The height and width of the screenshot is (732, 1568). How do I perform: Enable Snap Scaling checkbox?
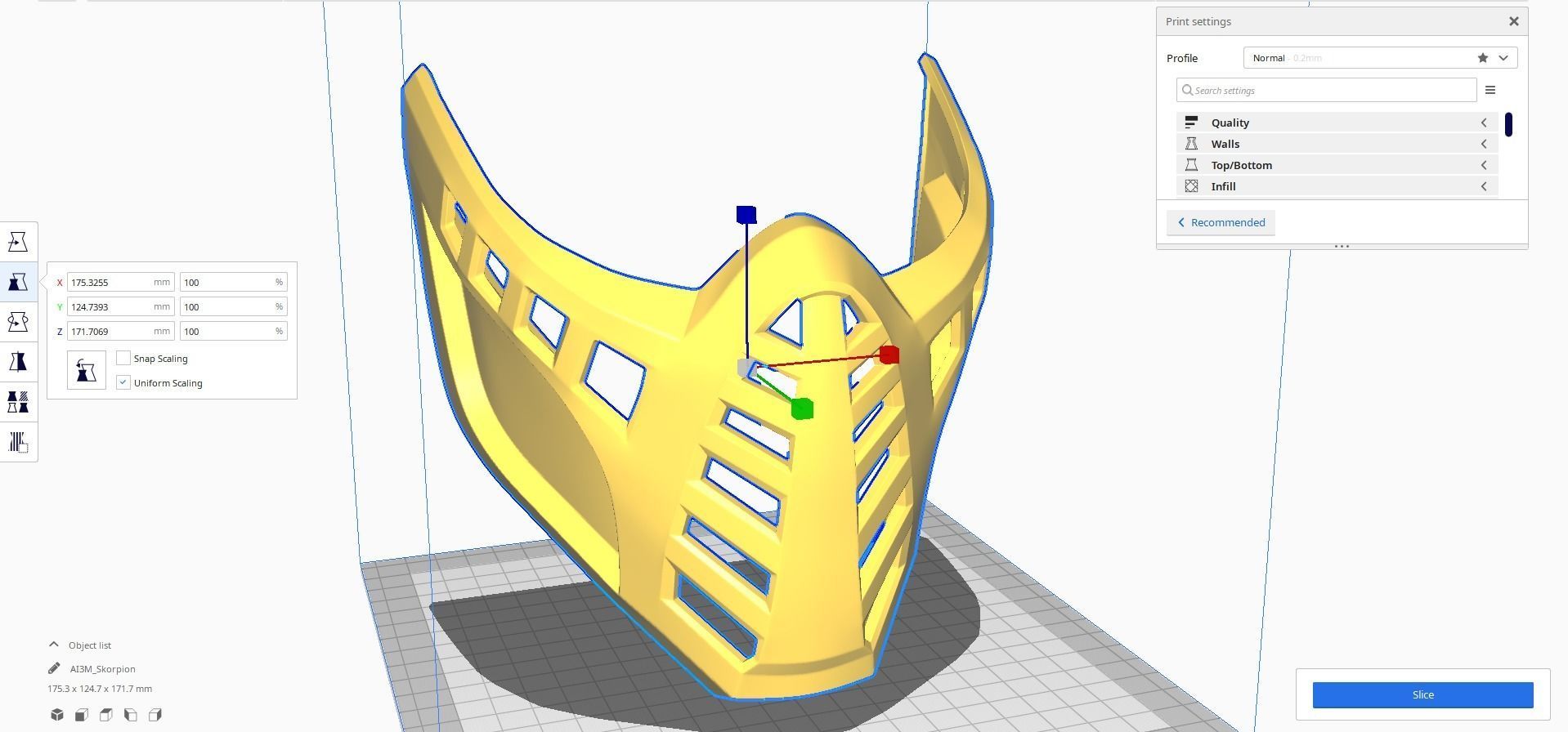click(123, 358)
